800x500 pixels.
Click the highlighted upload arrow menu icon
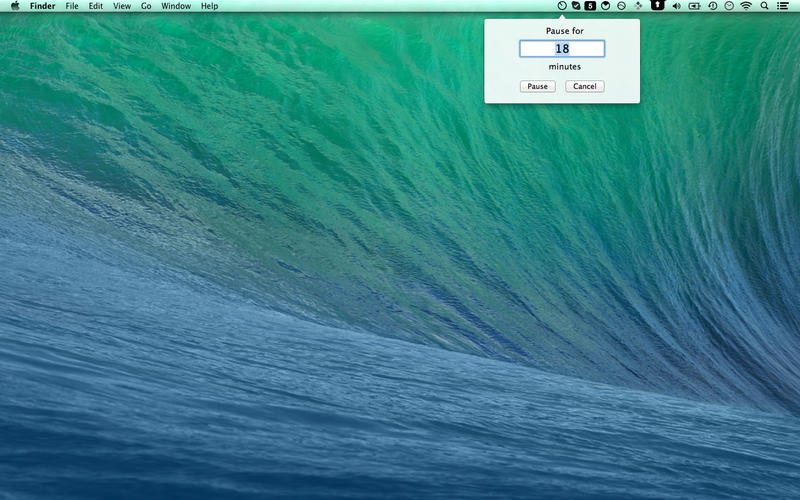pyautogui.click(x=657, y=6)
